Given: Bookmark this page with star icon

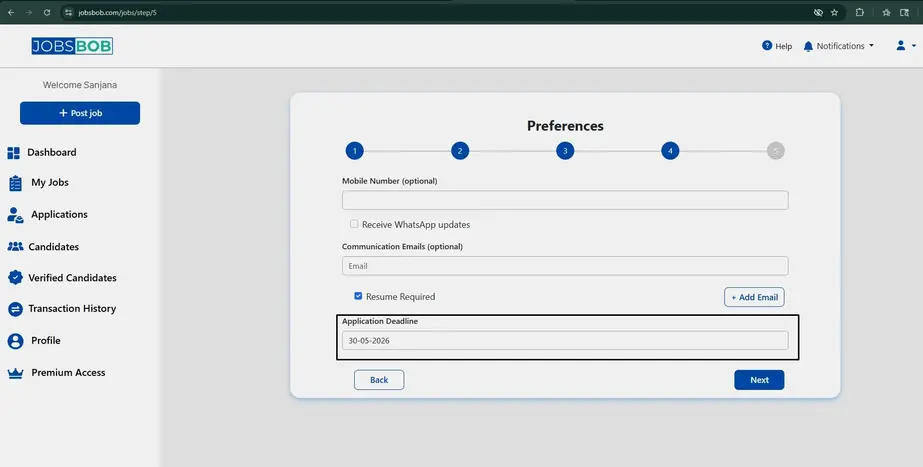Looking at the screenshot, I should (834, 13).
